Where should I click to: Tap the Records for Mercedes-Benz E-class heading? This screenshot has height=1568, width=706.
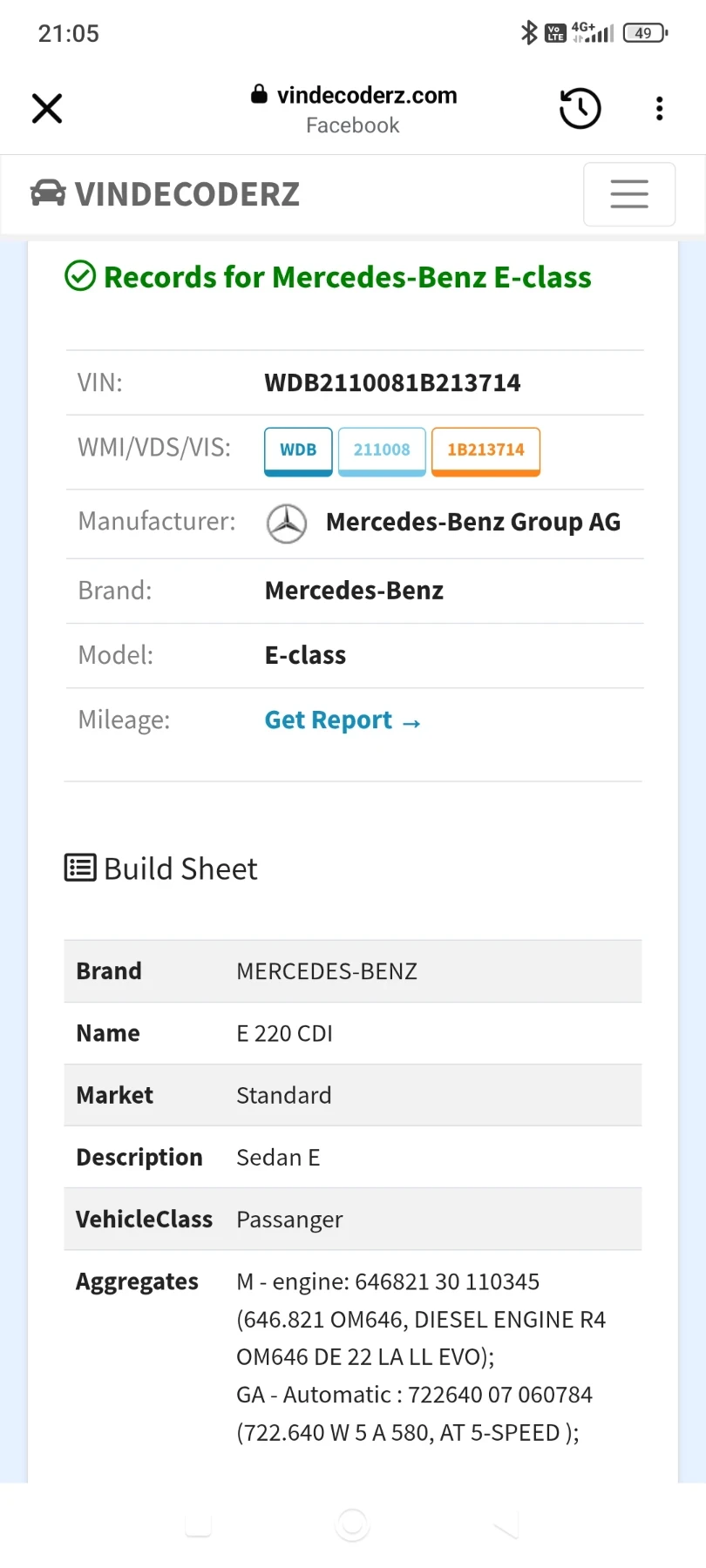348,277
